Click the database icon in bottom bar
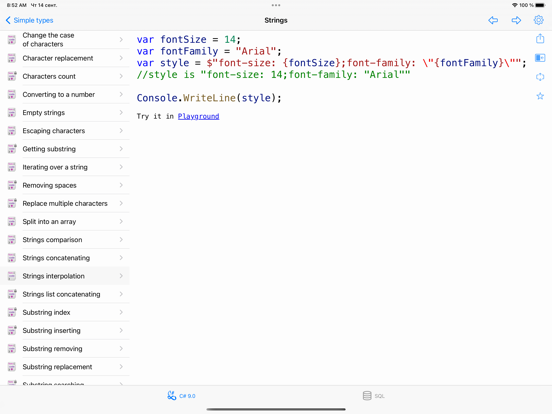Image resolution: width=552 pixels, height=414 pixels. pos(367,396)
